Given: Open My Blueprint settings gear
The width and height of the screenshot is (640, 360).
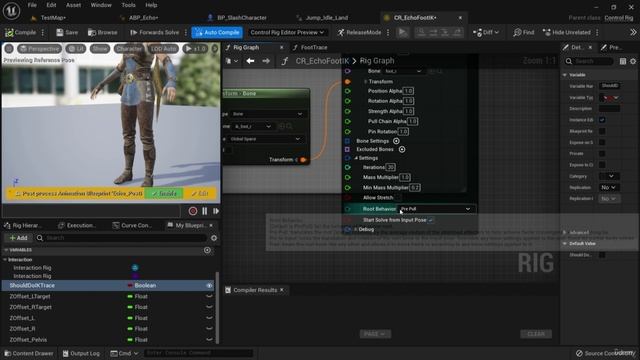Looking at the screenshot, I should [214, 238].
